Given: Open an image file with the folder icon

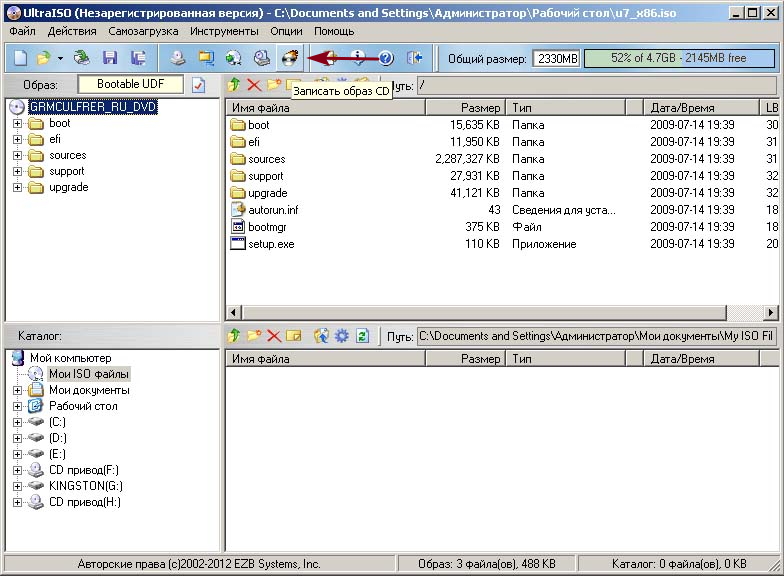Looking at the screenshot, I should [44, 58].
